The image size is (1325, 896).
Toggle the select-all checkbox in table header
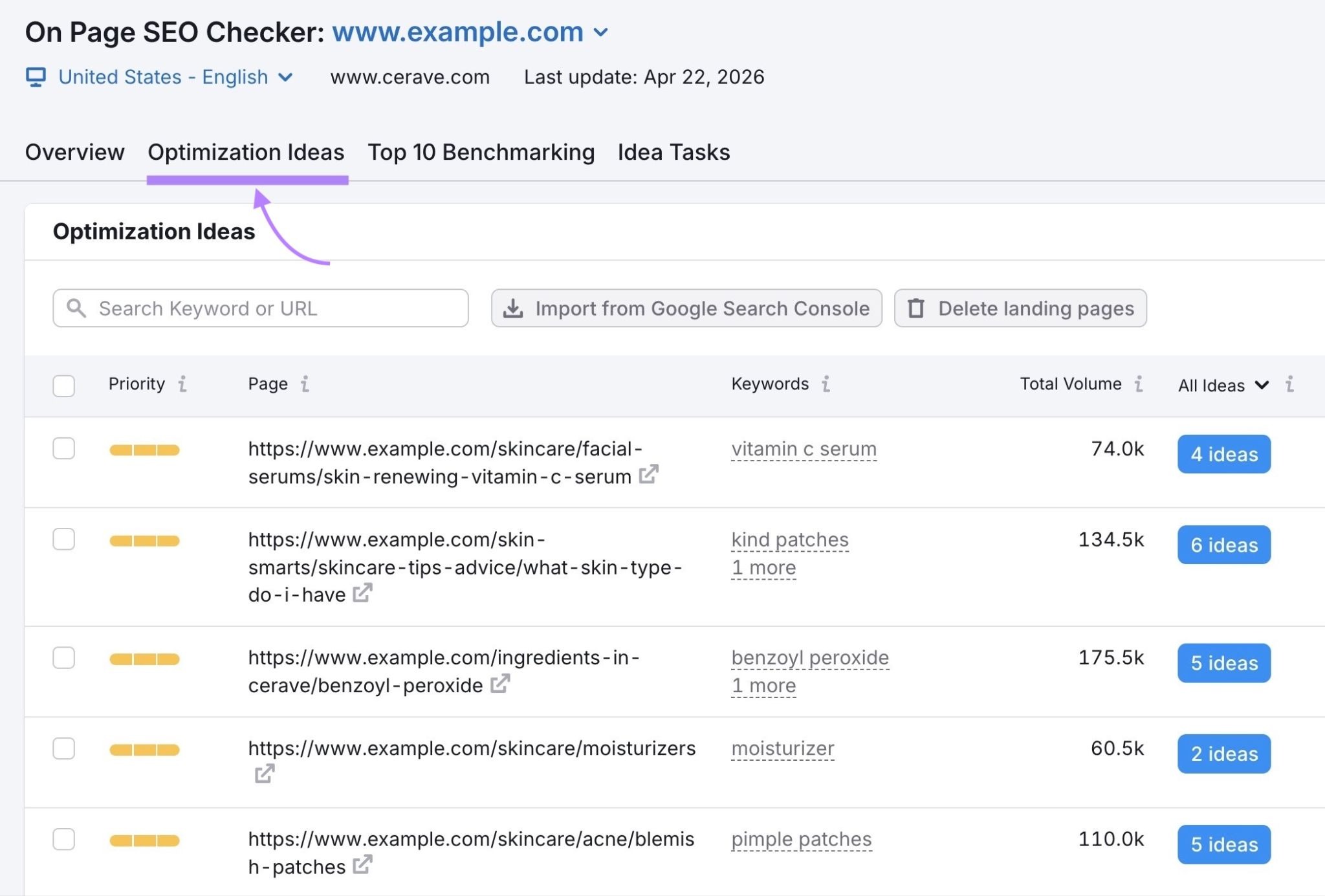(x=63, y=386)
